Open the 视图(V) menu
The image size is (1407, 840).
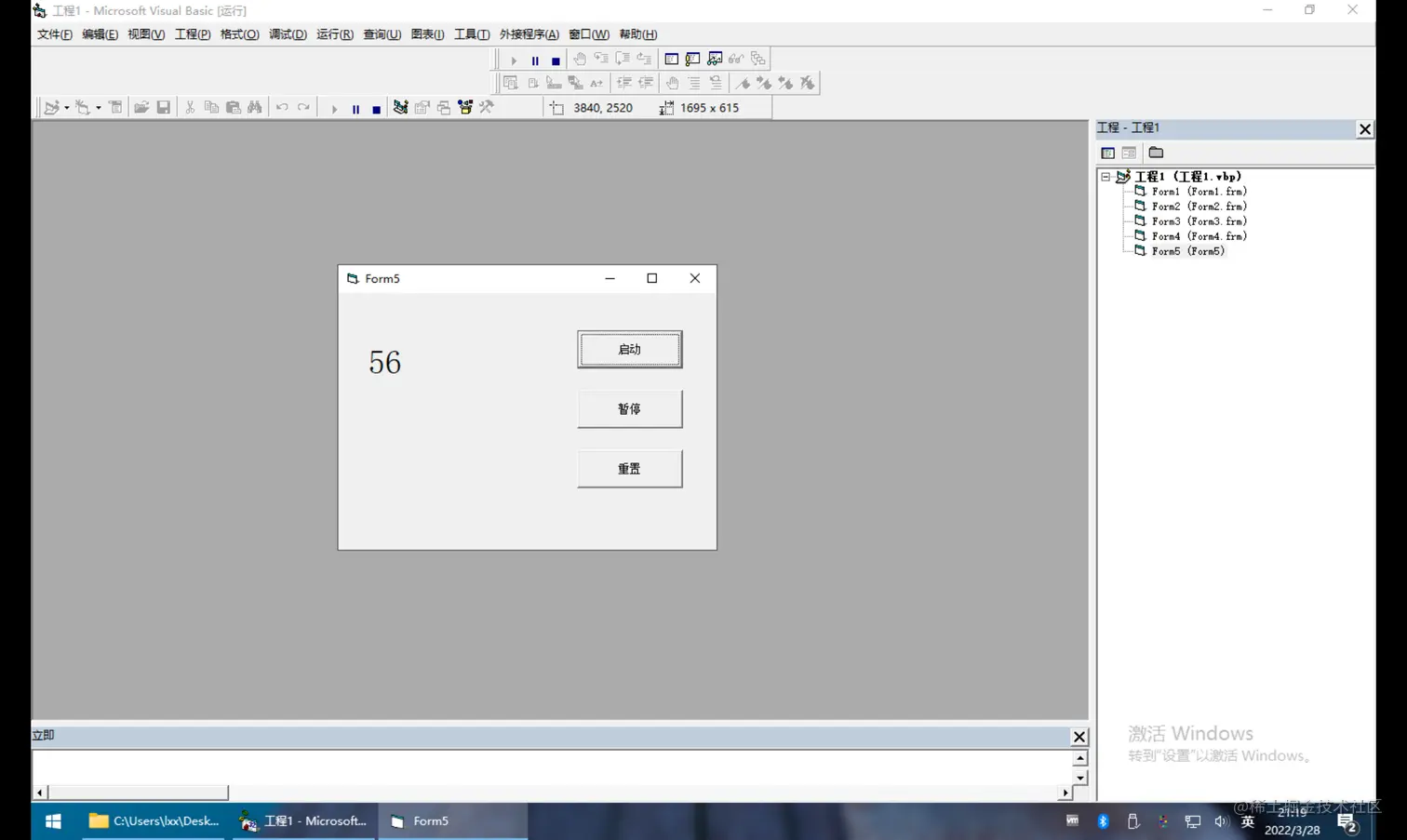pyautogui.click(x=146, y=34)
